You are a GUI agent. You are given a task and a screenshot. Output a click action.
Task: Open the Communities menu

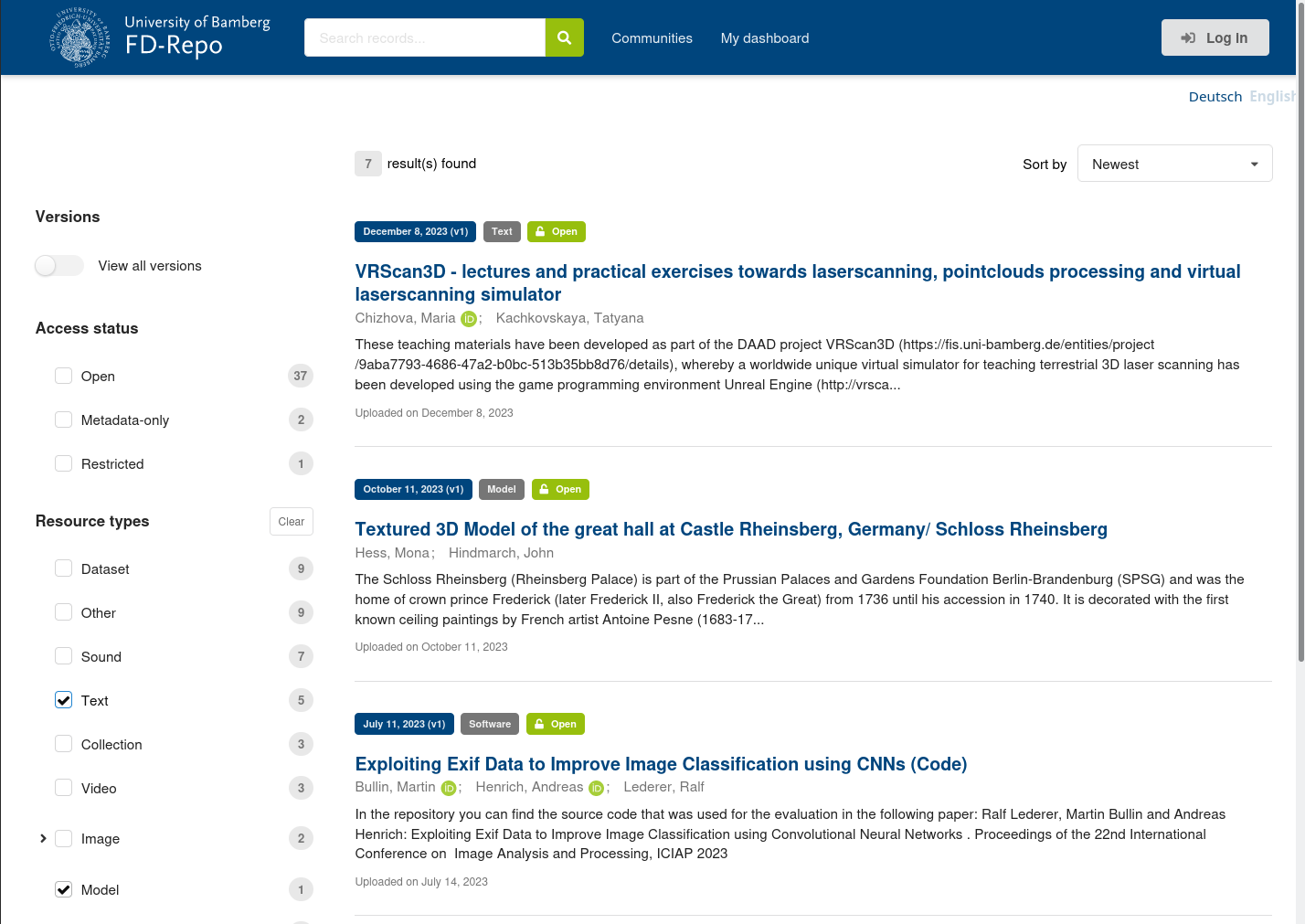coord(652,37)
